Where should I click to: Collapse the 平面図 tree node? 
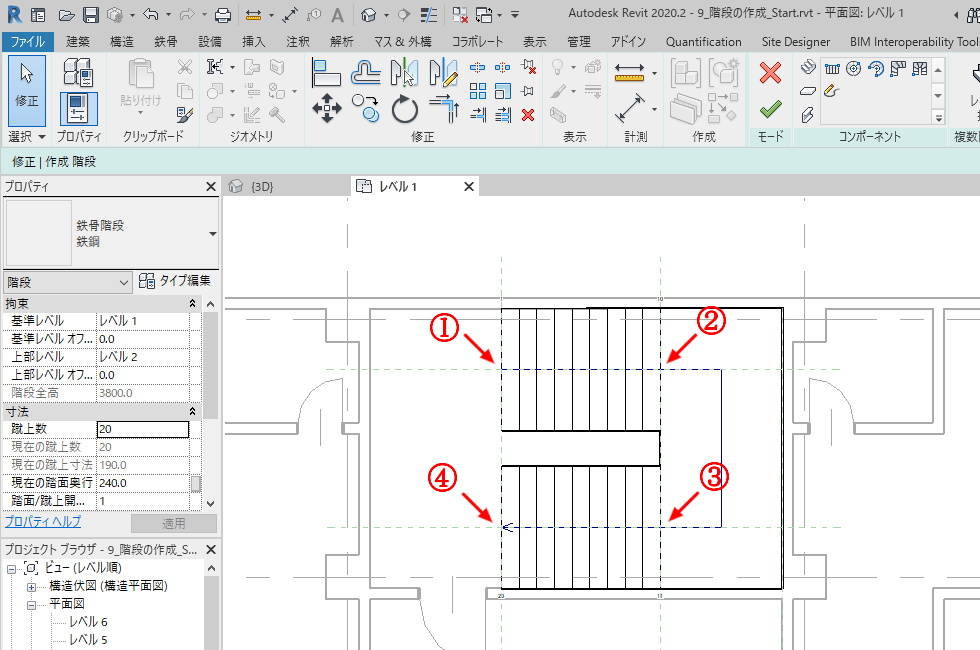point(31,605)
